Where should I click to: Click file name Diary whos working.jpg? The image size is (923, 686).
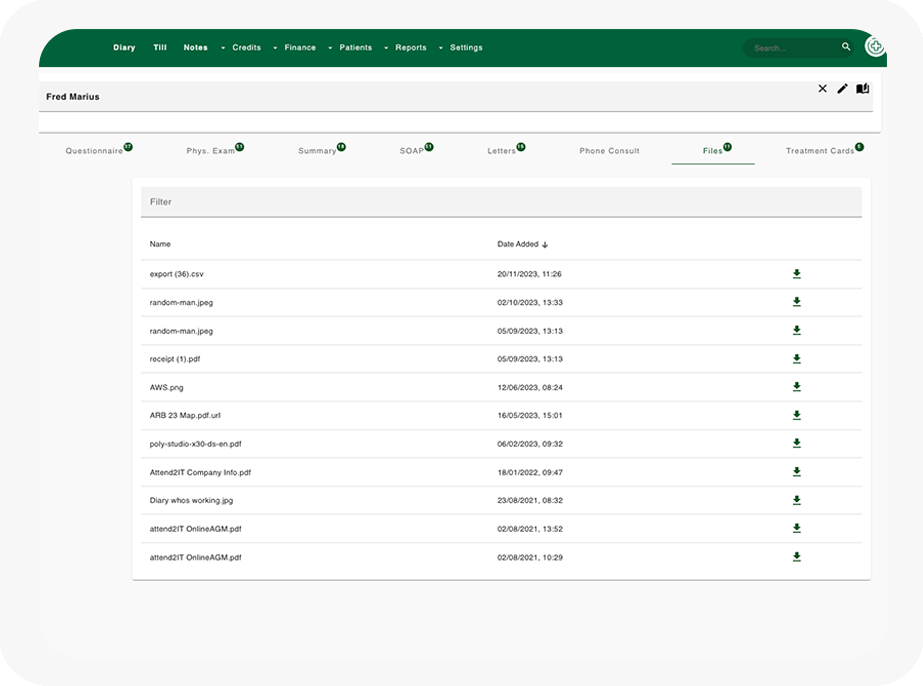[191, 501]
